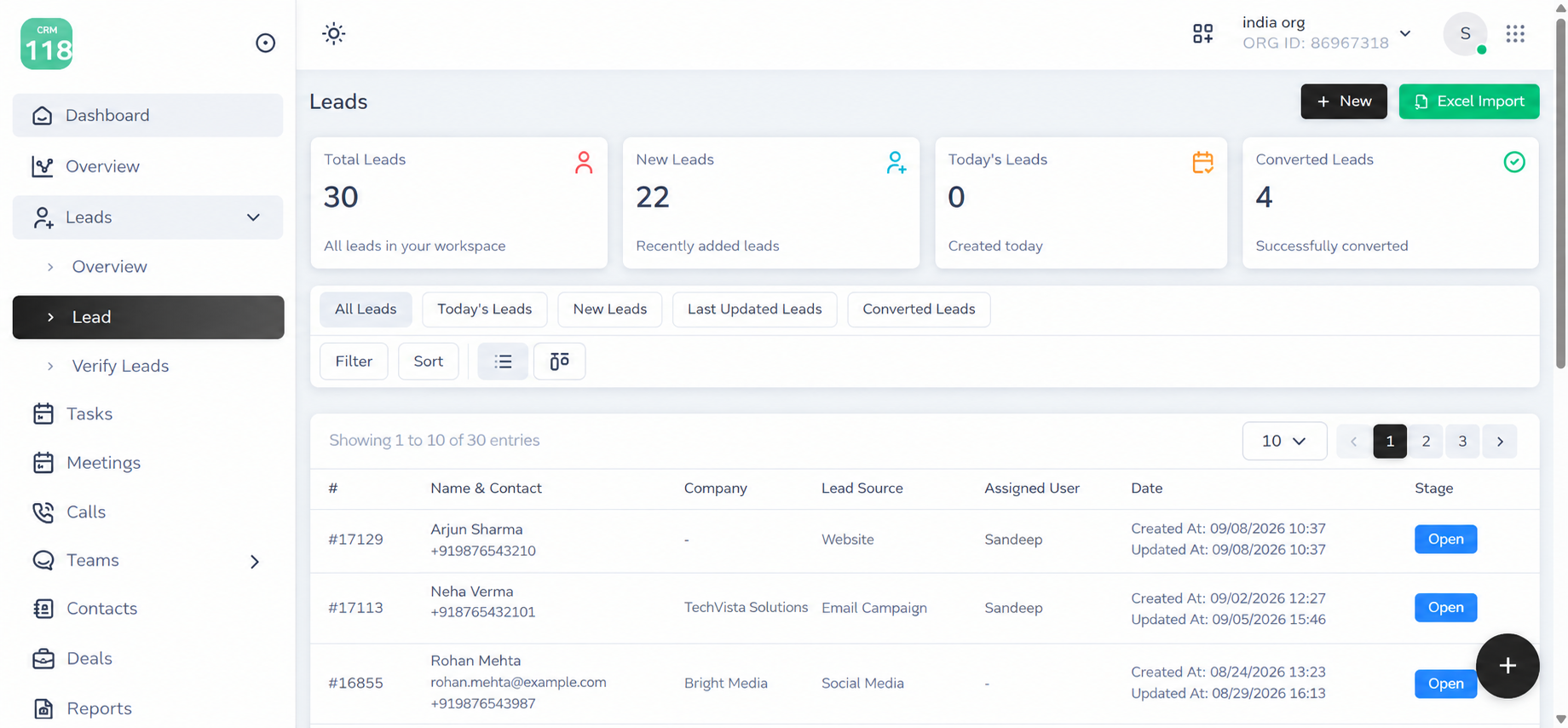Screen dimensions: 1568x728
Task: Open the sidebar Overview chart item
Action: click(x=147, y=166)
